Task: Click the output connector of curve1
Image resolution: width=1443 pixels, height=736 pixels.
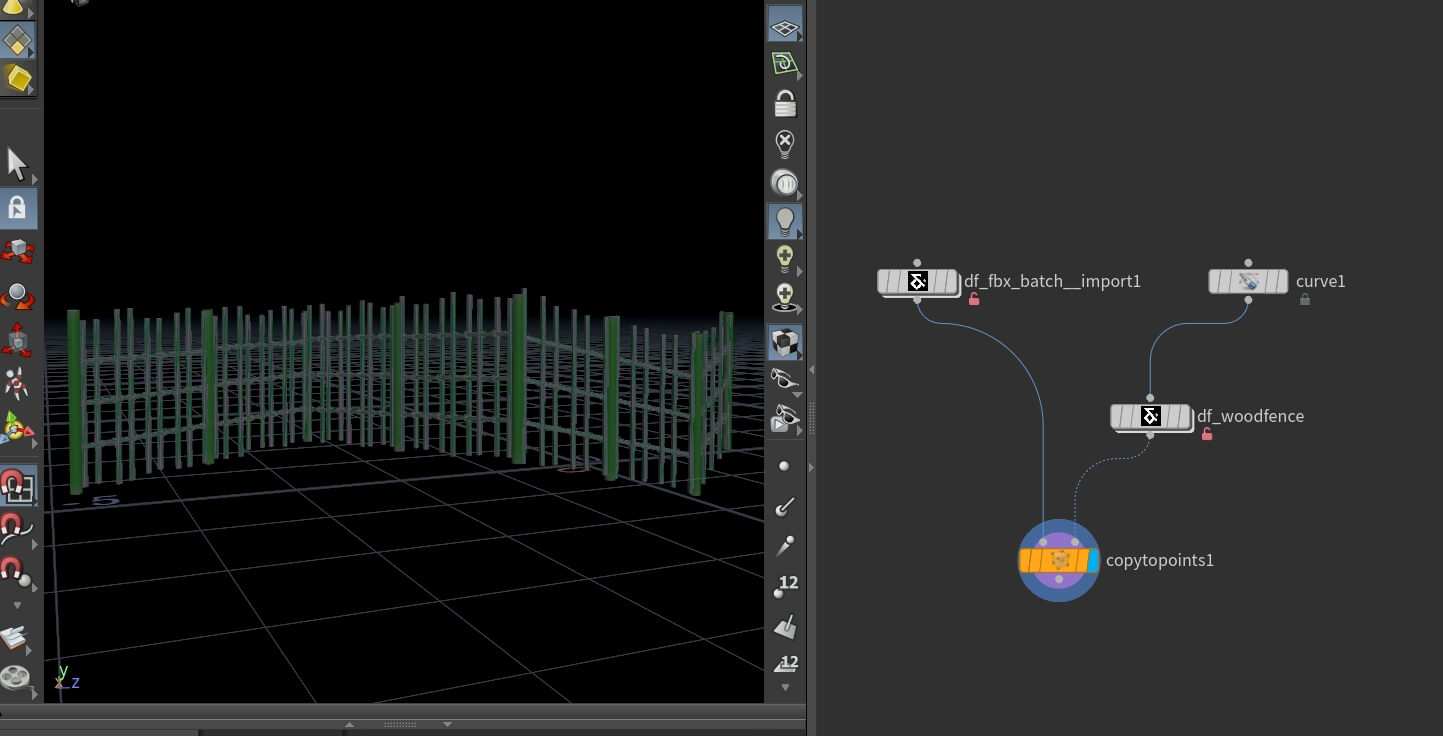Action: tap(1248, 299)
